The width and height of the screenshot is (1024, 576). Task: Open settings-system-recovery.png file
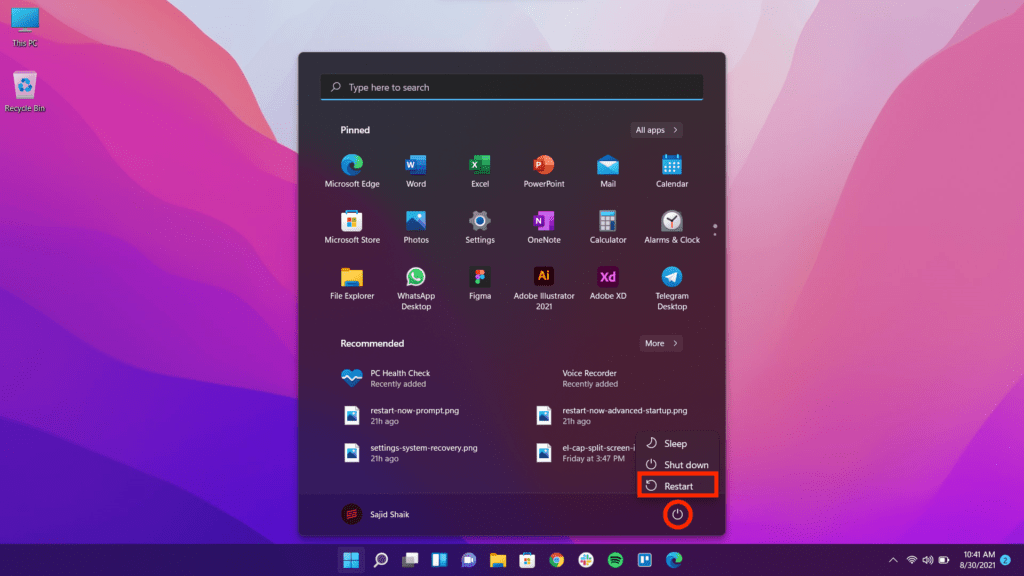point(413,453)
